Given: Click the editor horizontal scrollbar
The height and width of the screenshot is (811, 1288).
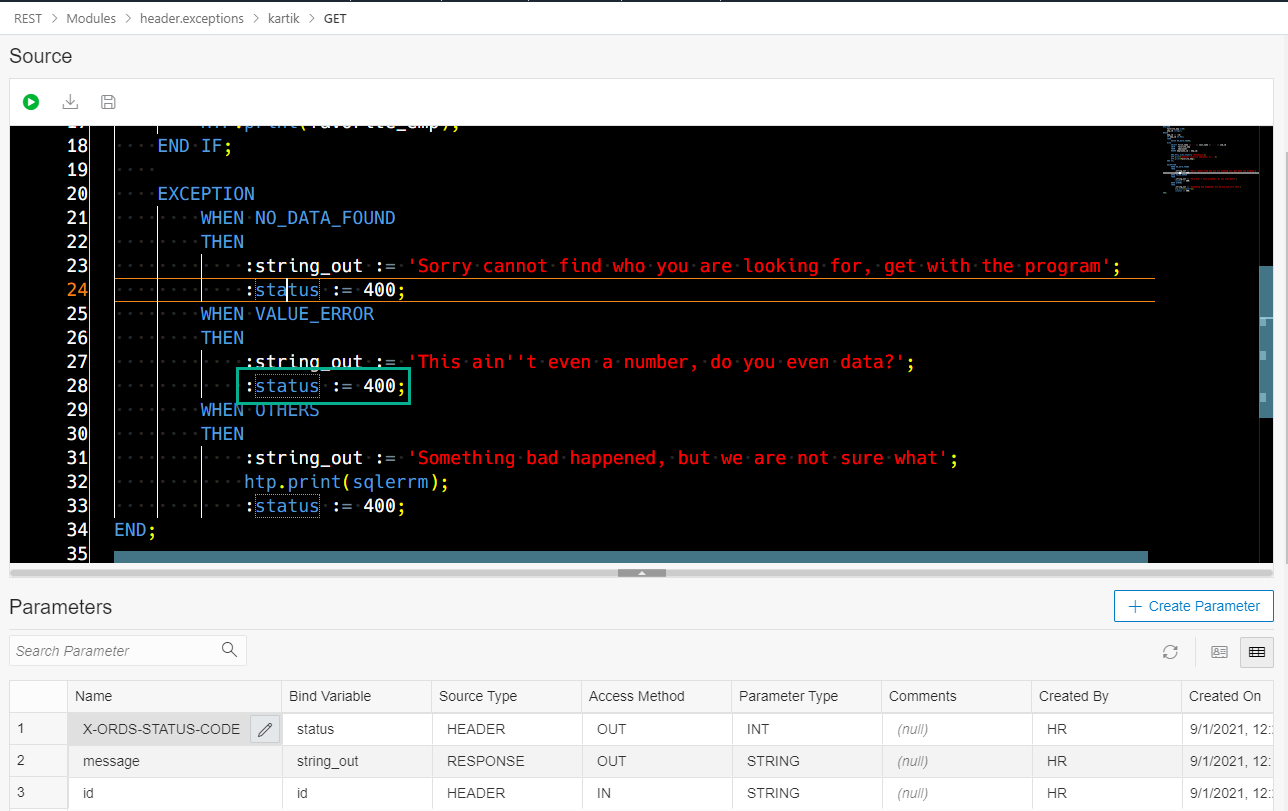Looking at the screenshot, I should tap(630, 557).
